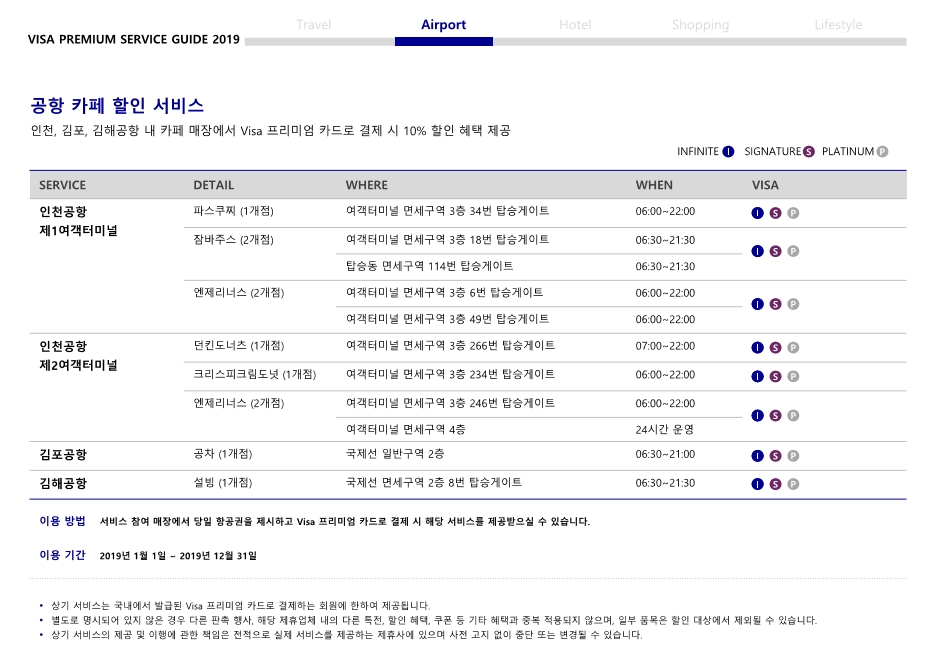Switch to the Hotel tab
935x662 pixels.
[575, 24]
